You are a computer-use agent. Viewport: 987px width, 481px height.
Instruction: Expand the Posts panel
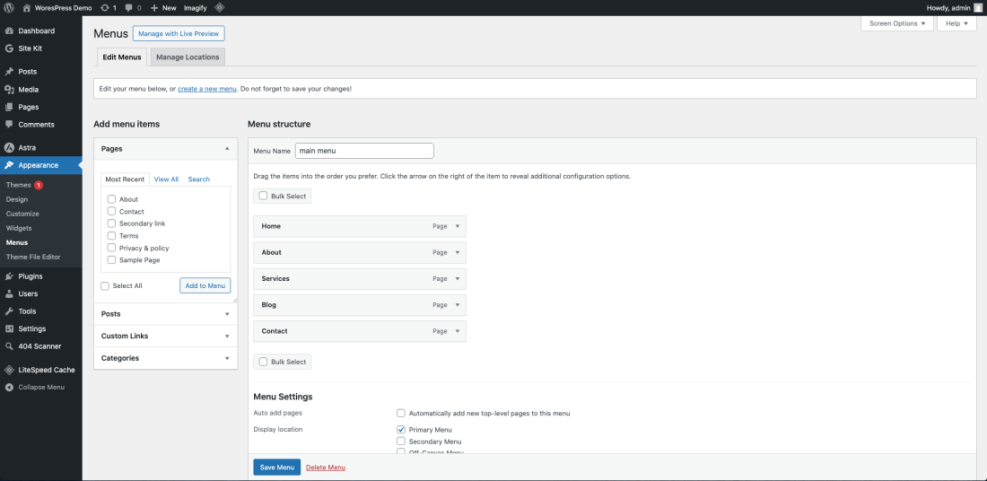click(x=166, y=314)
